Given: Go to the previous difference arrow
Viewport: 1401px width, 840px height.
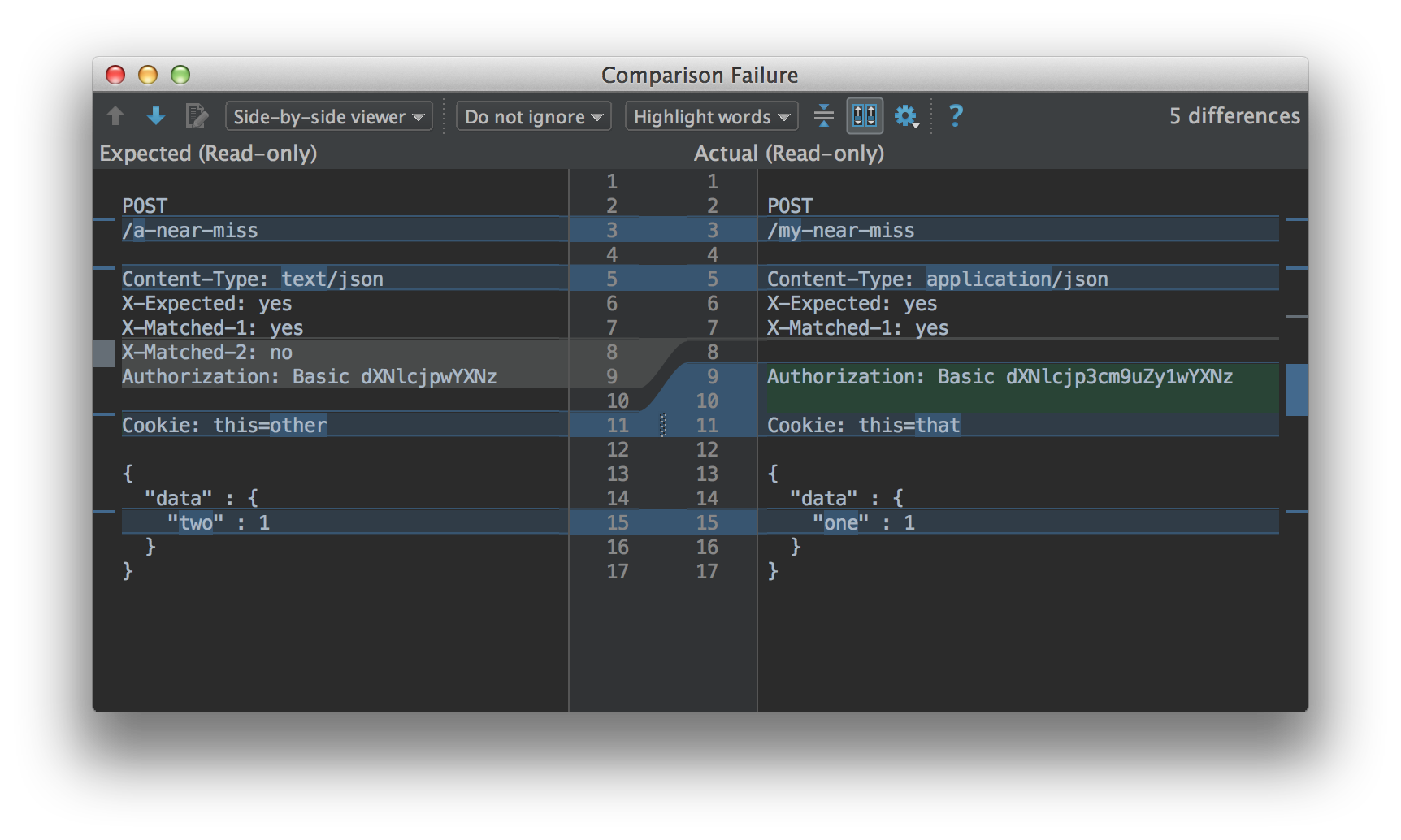Looking at the screenshot, I should (115, 116).
